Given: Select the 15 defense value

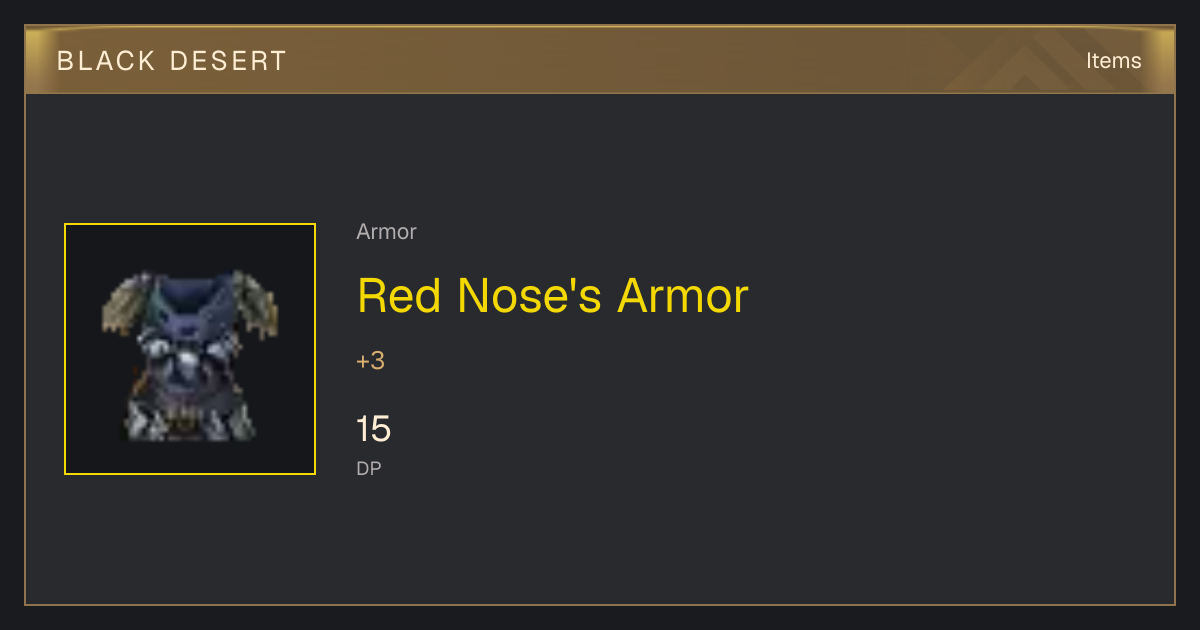Looking at the screenshot, I should point(373,429).
